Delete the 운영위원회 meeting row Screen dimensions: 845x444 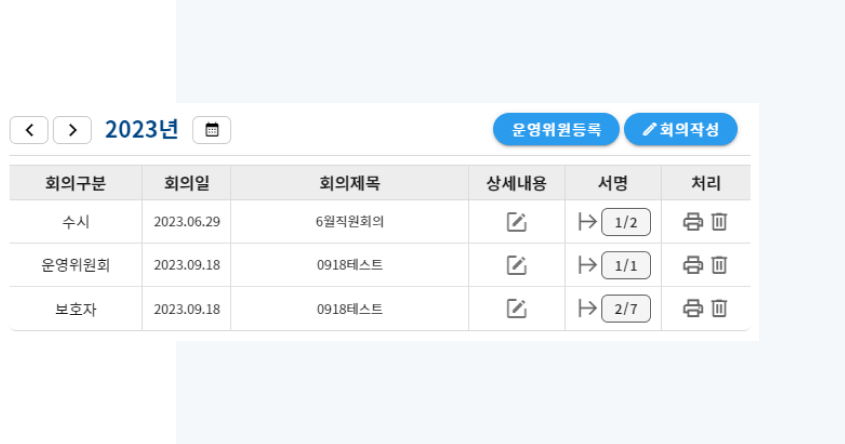[719, 265]
